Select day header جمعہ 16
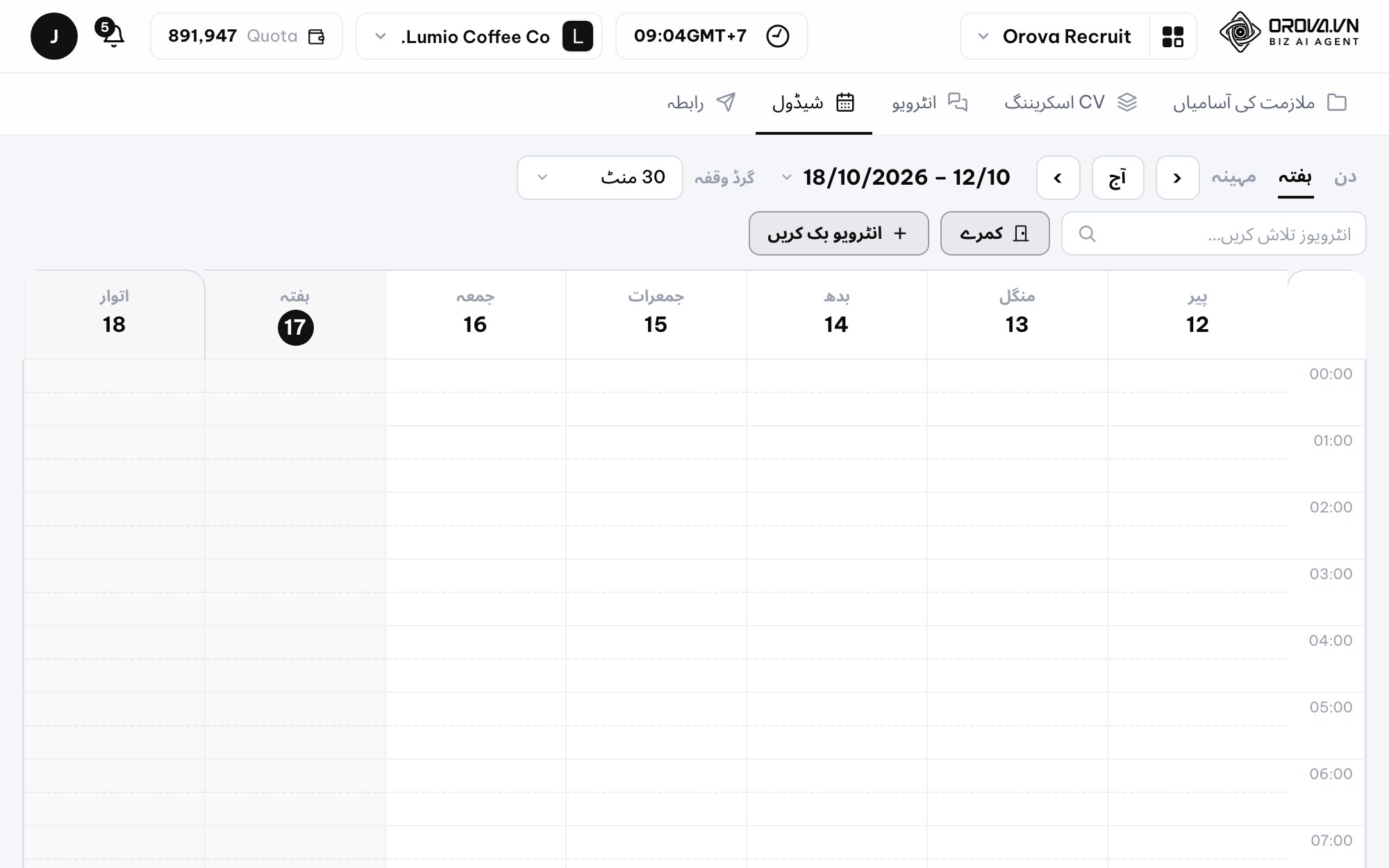The width and height of the screenshot is (1389, 868). (x=475, y=314)
